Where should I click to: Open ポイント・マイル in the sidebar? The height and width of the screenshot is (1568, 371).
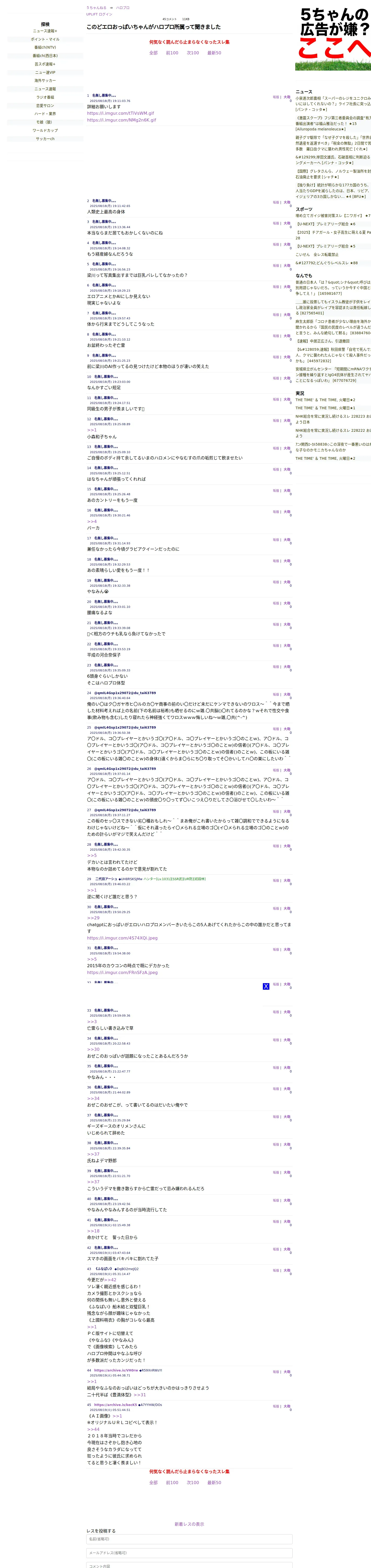(x=45, y=39)
